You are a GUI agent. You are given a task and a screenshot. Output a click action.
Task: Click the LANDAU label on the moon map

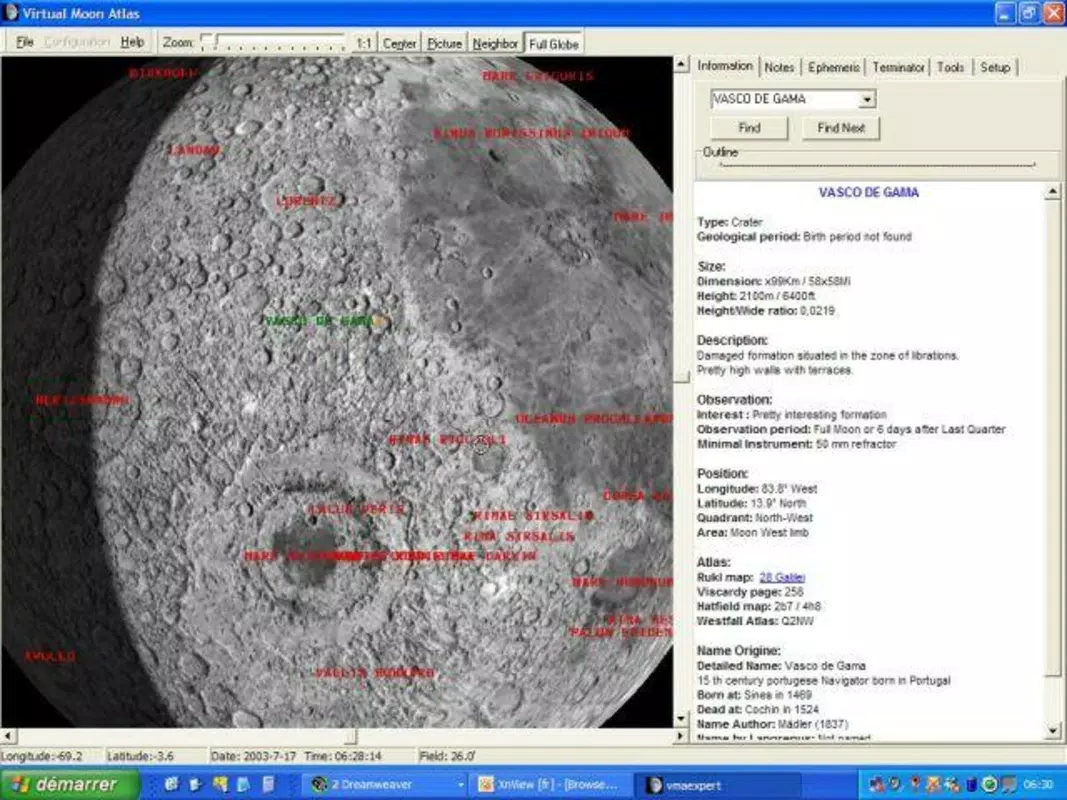tap(195, 150)
